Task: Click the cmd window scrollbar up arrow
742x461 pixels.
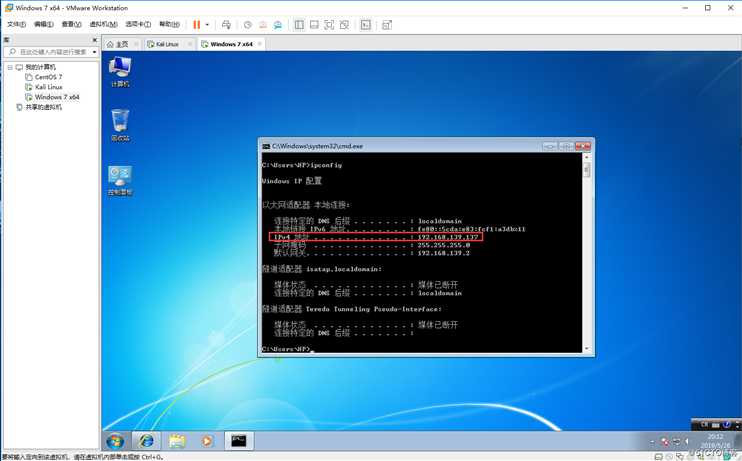Action: point(587,157)
